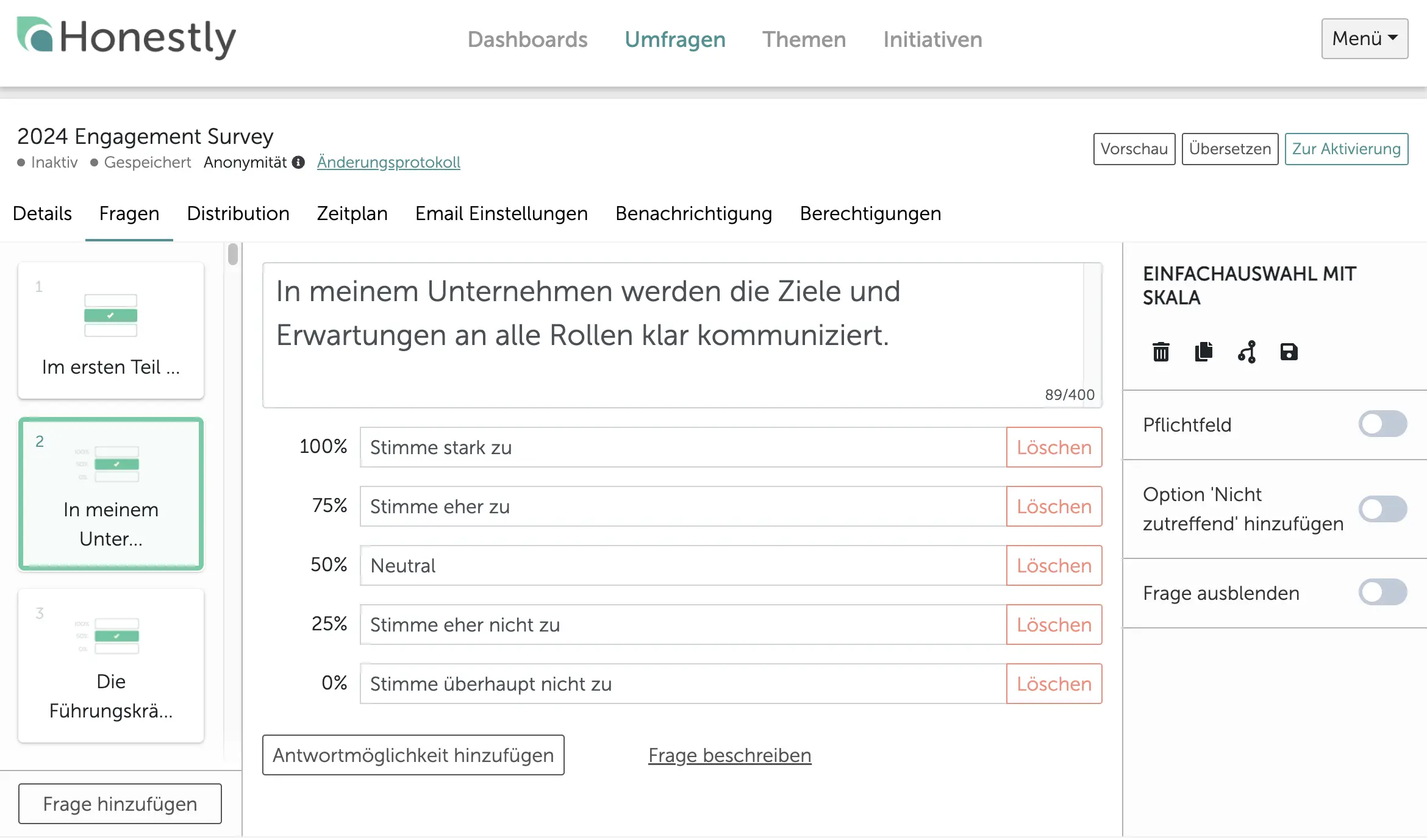Click the Anonymität info icon
The image size is (1427, 840).
pos(297,162)
